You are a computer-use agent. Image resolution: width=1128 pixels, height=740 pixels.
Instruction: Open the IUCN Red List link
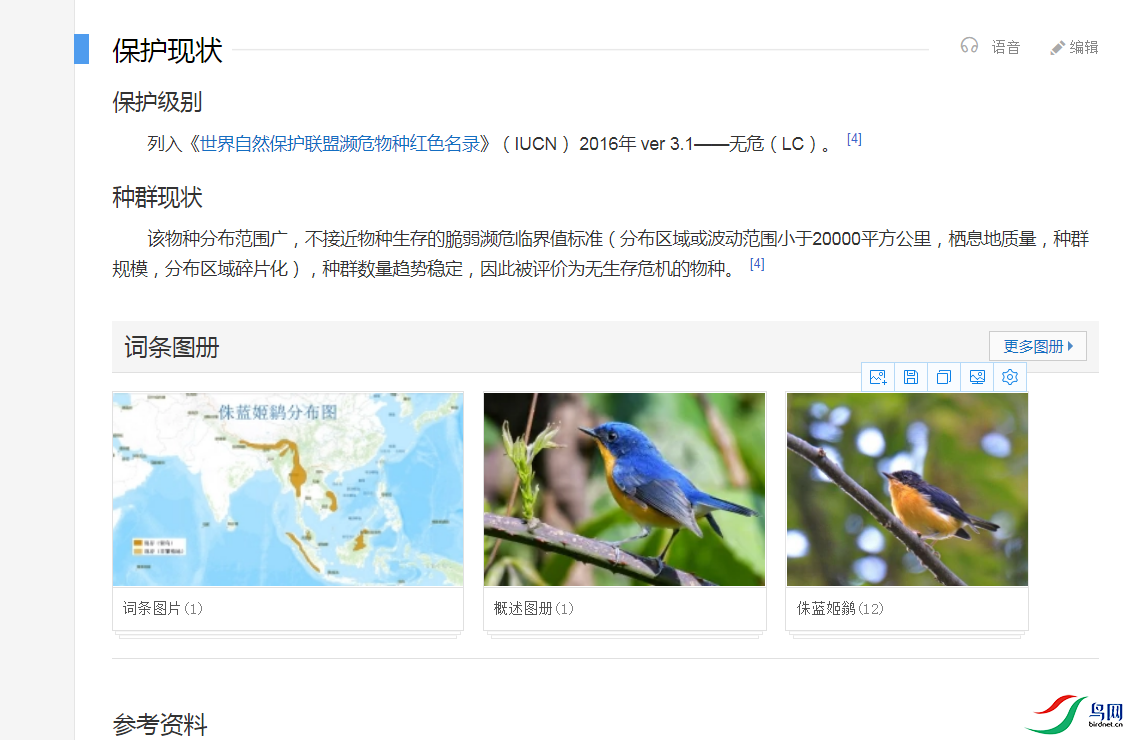click(345, 144)
